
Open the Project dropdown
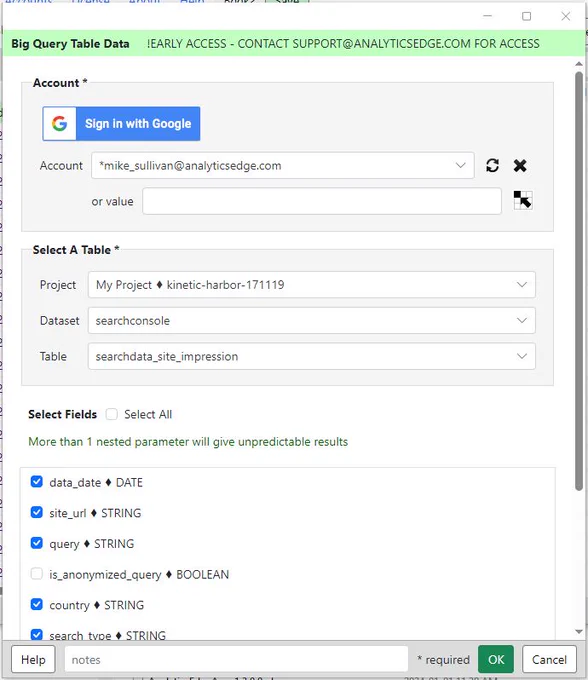point(311,284)
